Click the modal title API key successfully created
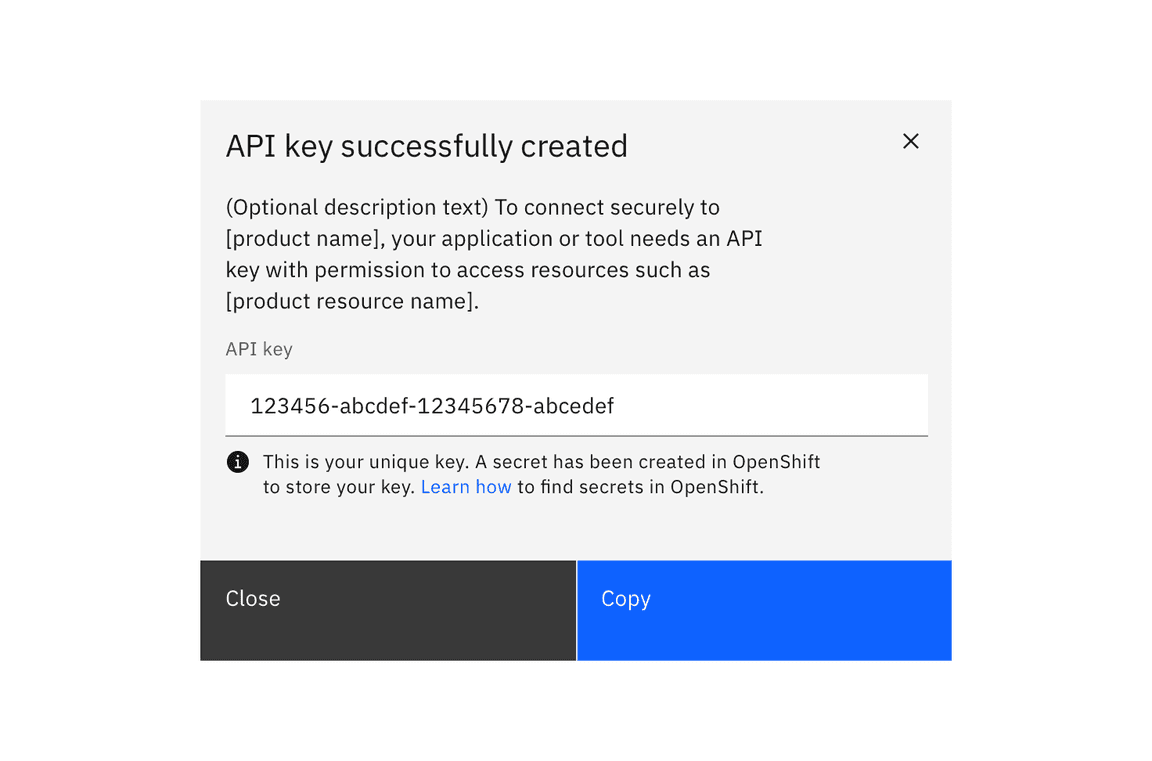 coord(427,145)
